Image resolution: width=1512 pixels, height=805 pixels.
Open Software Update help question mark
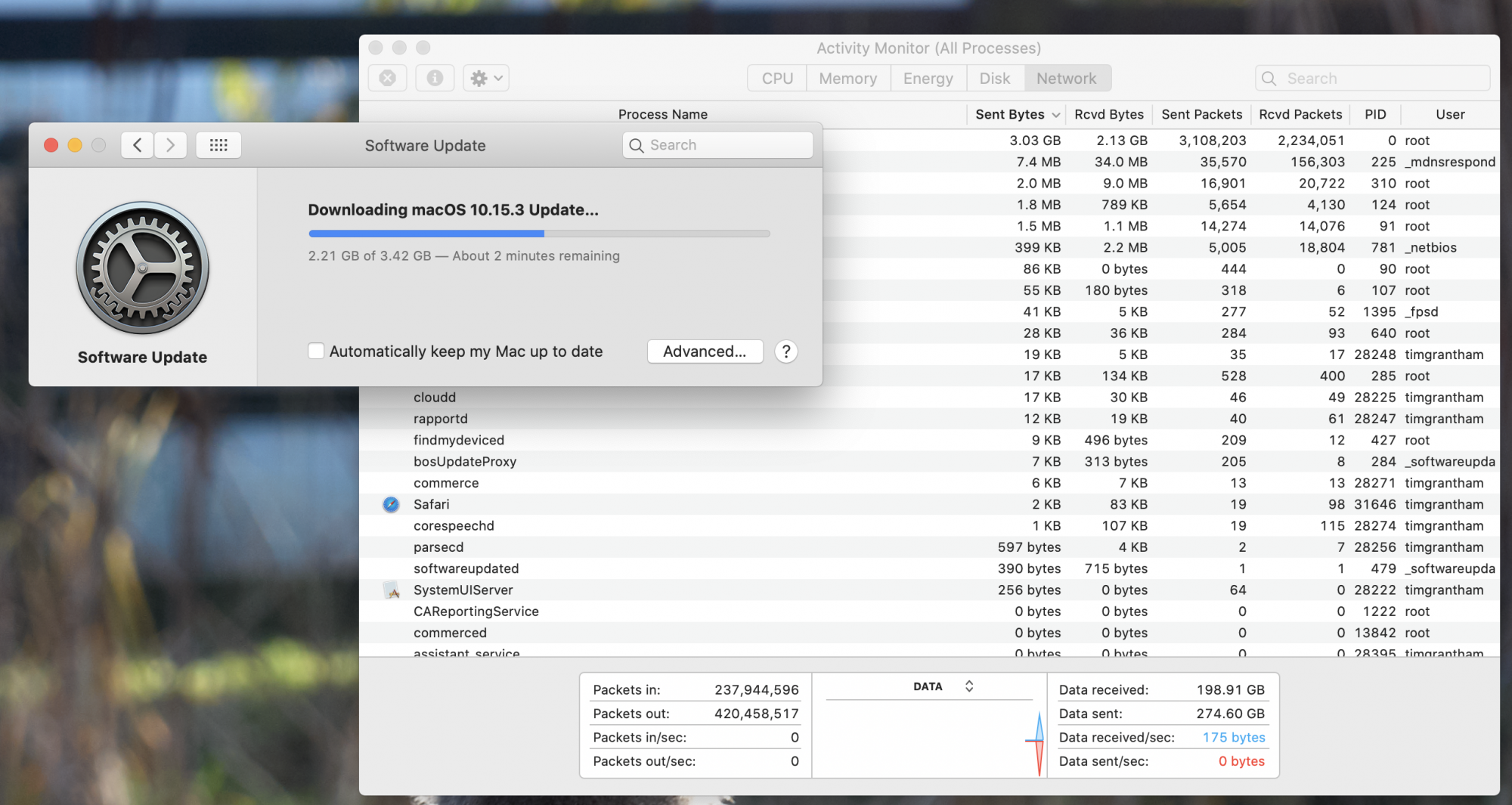coord(786,351)
